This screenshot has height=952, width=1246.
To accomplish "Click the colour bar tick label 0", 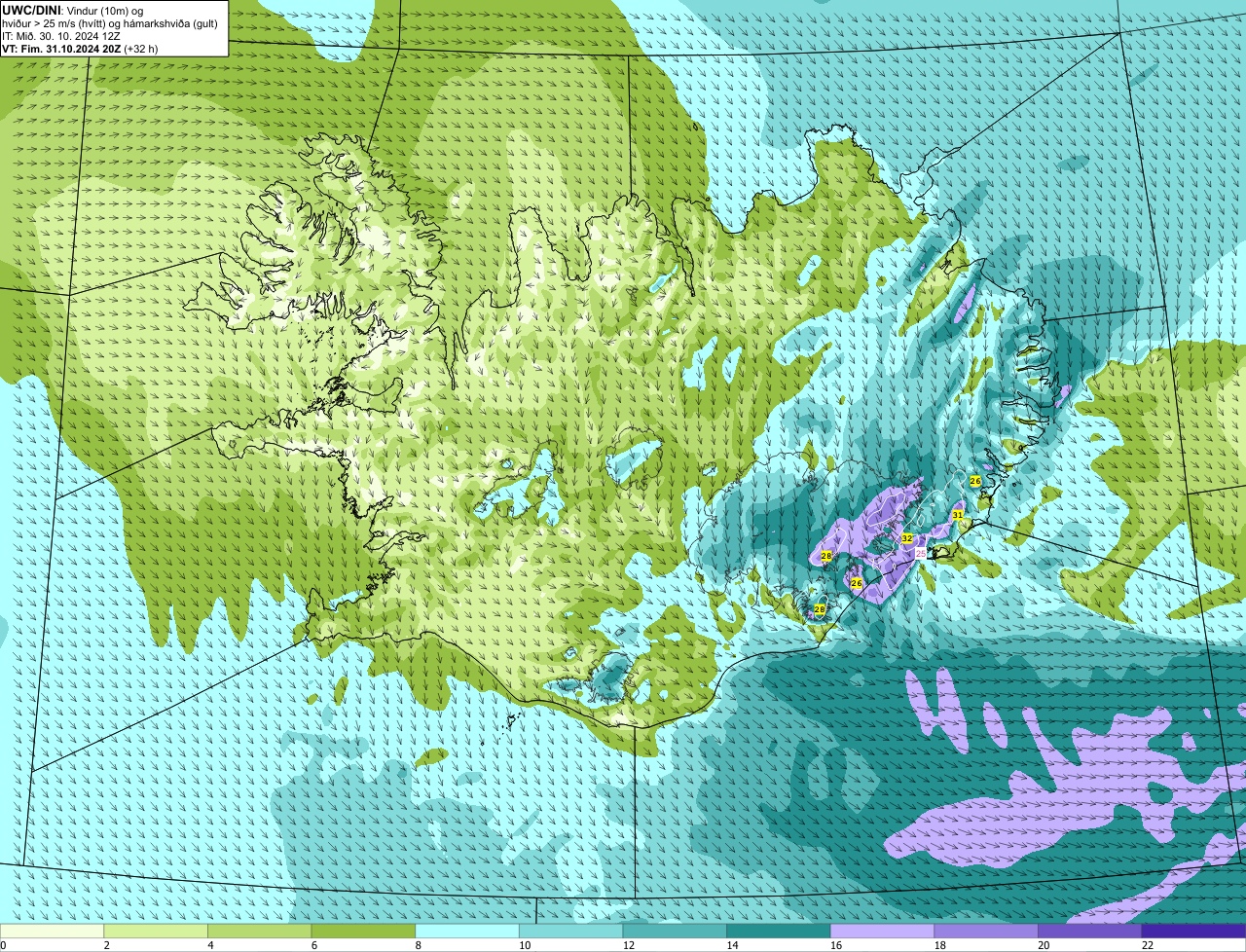I will 4,945.
